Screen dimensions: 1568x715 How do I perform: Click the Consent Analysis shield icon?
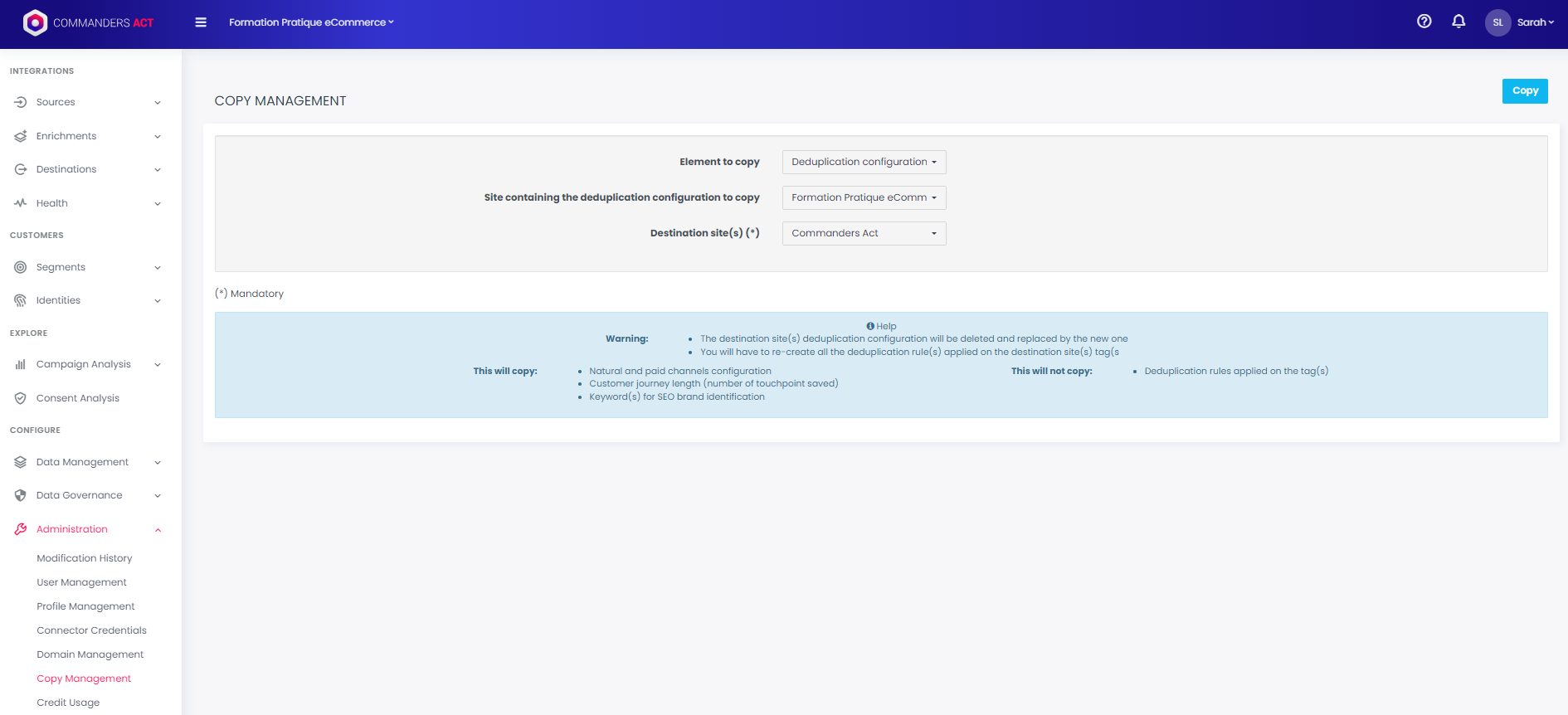pyautogui.click(x=21, y=398)
